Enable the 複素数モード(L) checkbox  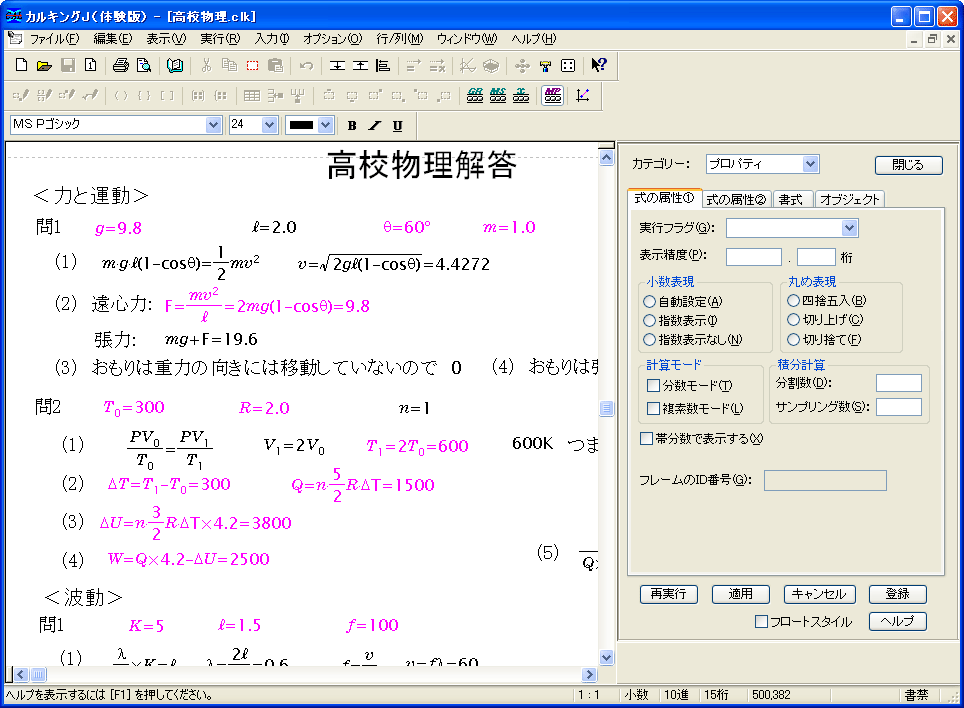pos(654,408)
